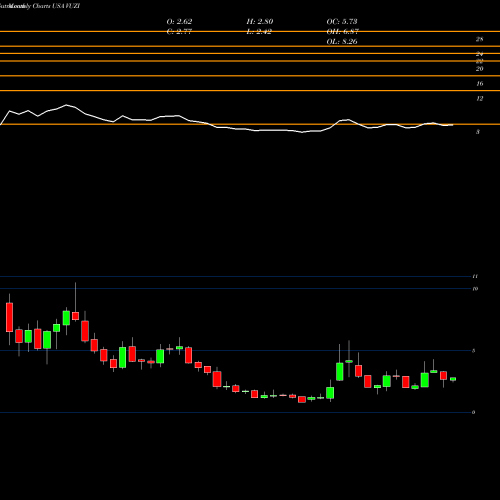Click the '20' upper axis label

[479, 69]
